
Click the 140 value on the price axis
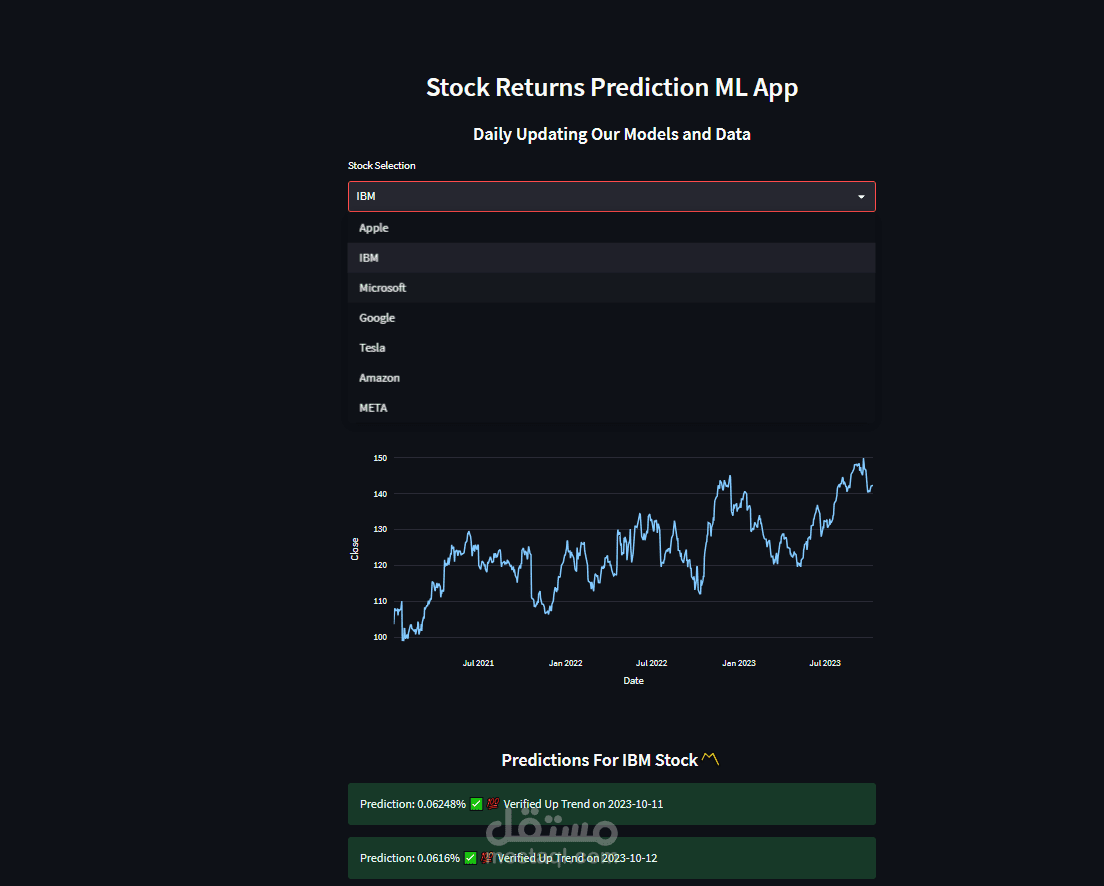(380, 494)
